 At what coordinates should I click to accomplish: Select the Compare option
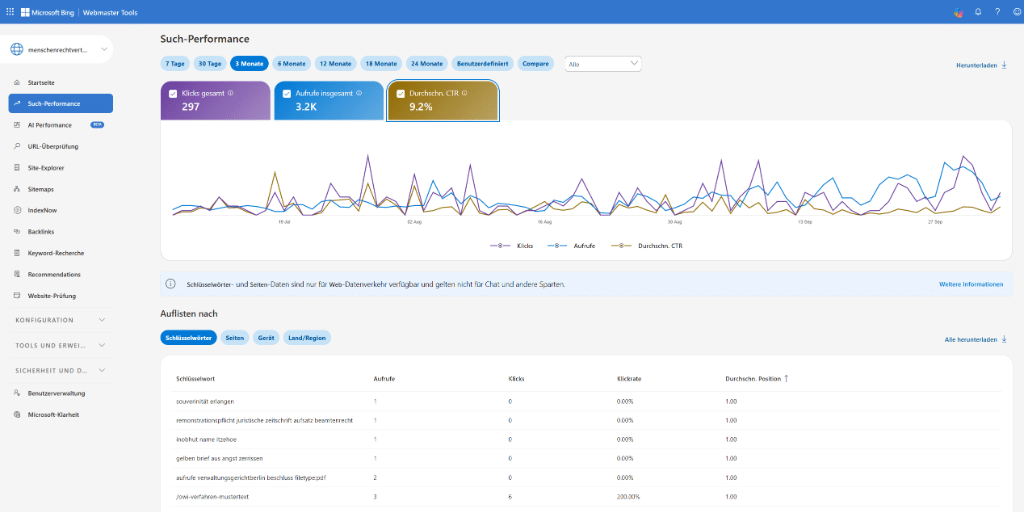coord(536,63)
